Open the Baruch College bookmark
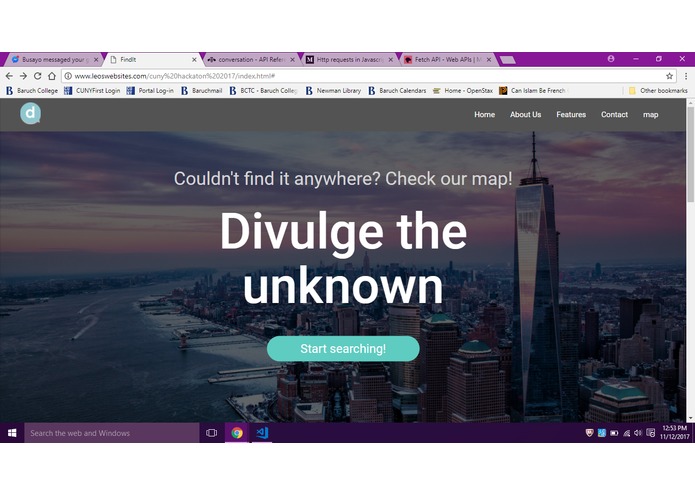 pos(32,91)
